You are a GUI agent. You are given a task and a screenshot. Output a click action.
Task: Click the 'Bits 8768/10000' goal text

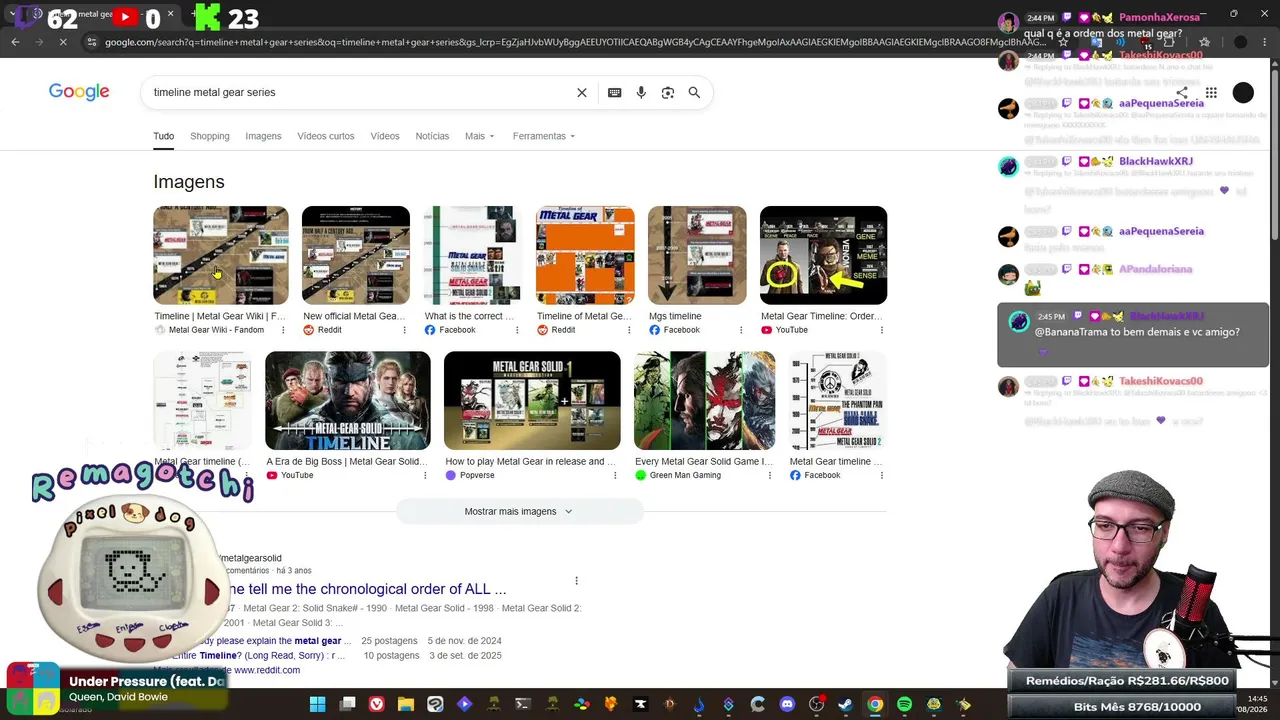pos(1137,707)
